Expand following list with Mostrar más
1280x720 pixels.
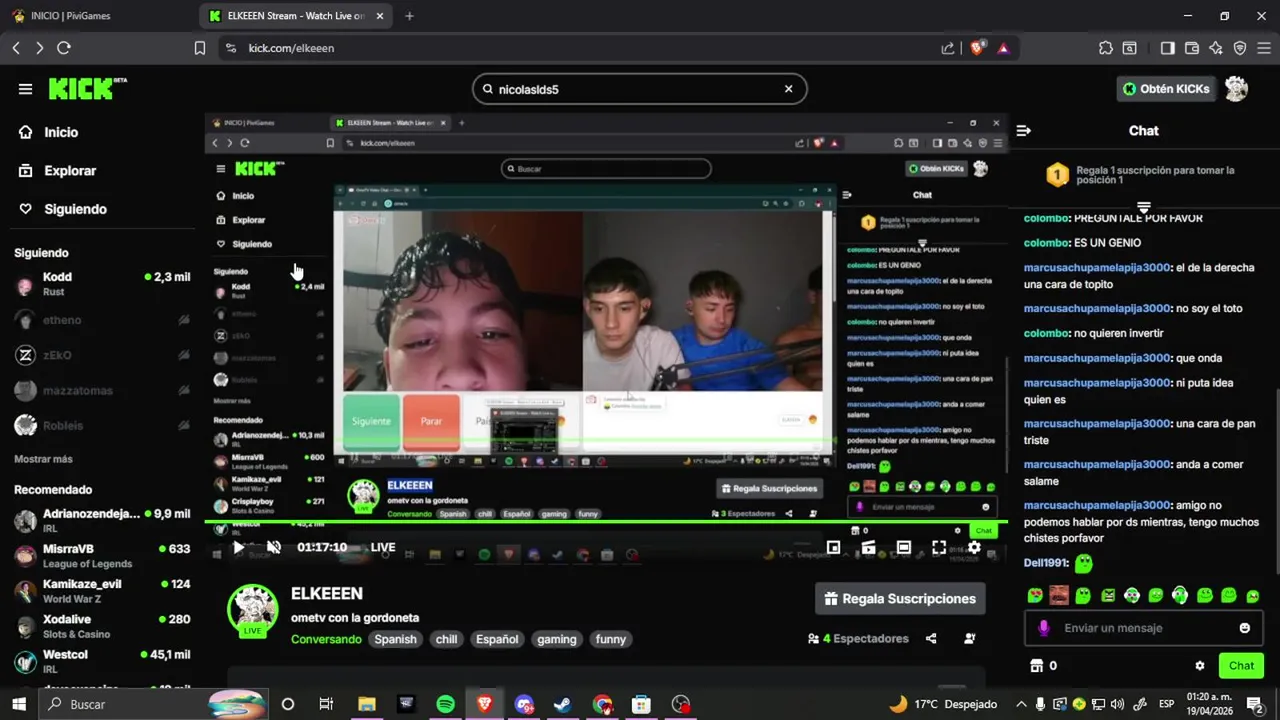point(43,459)
